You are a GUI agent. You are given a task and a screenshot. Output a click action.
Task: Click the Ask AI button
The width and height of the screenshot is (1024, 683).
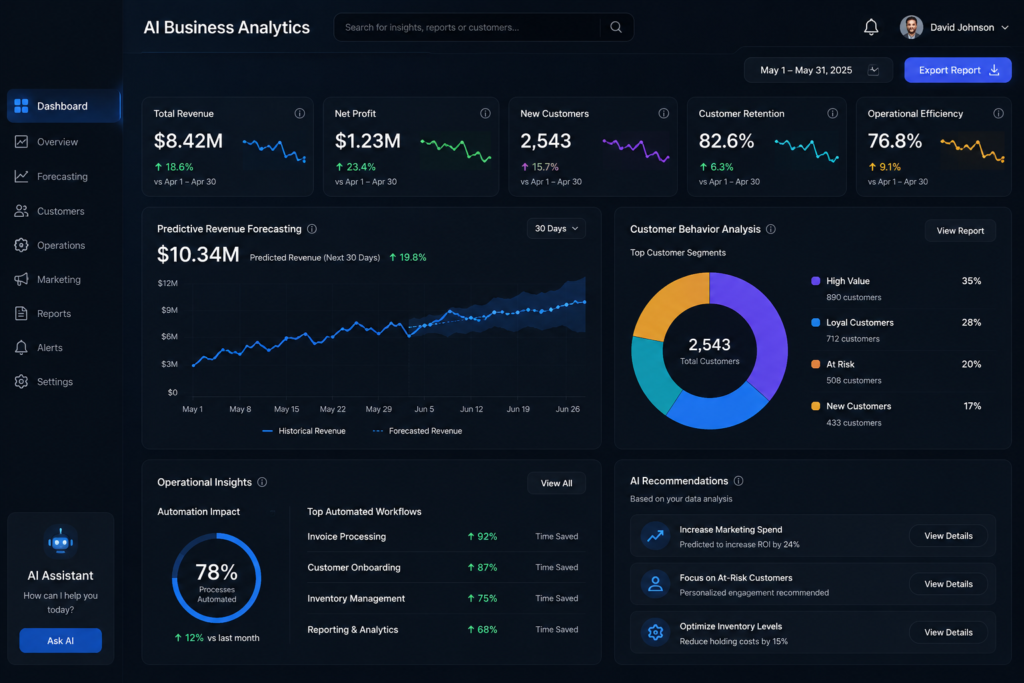61,641
